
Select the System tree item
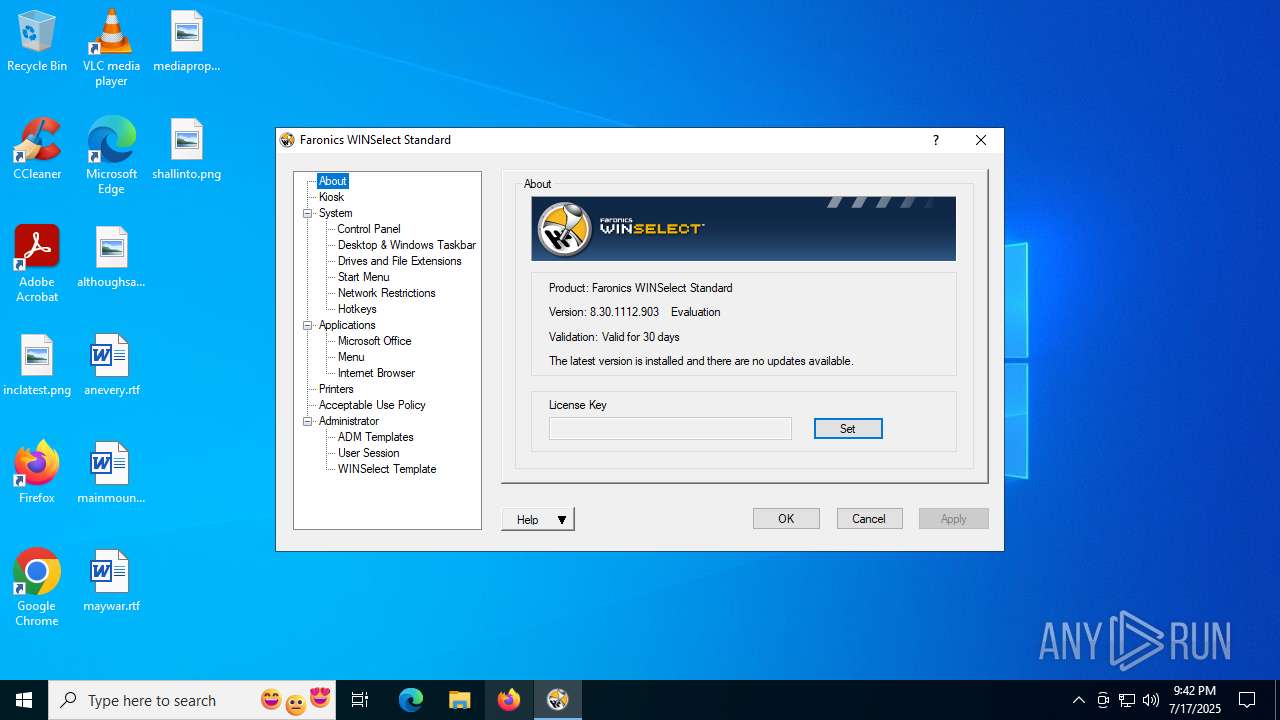click(335, 213)
